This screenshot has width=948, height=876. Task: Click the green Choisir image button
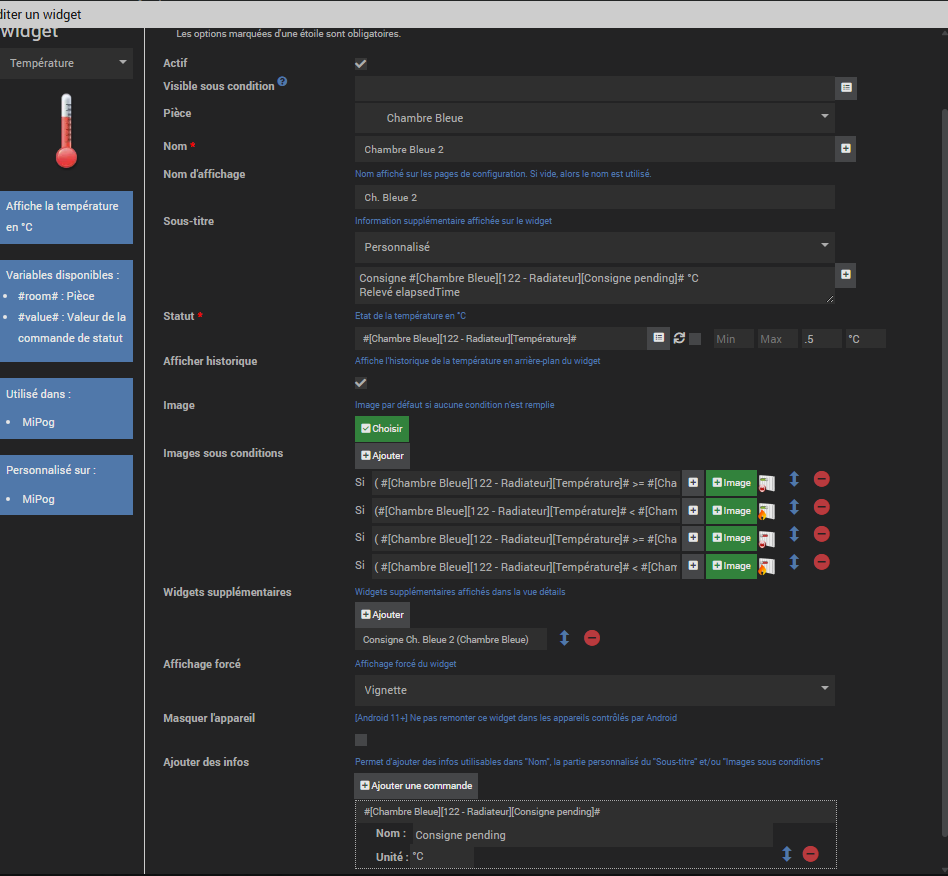point(382,429)
